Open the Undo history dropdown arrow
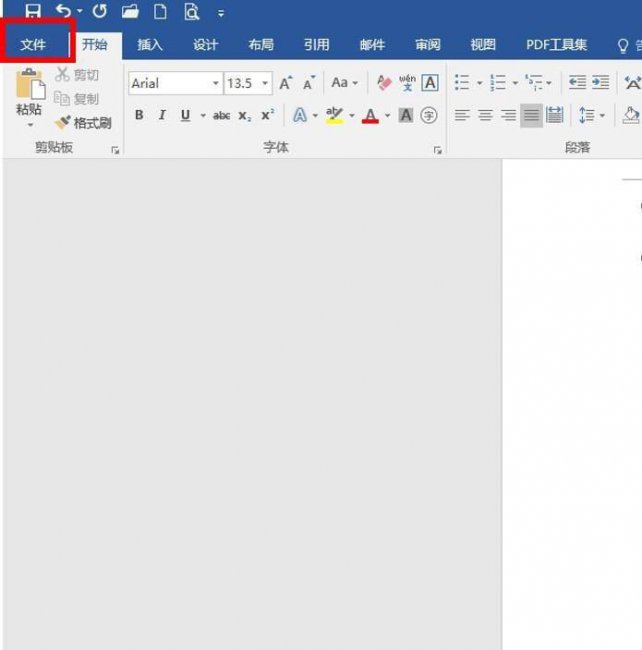The width and height of the screenshot is (642, 650). tap(80, 11)
